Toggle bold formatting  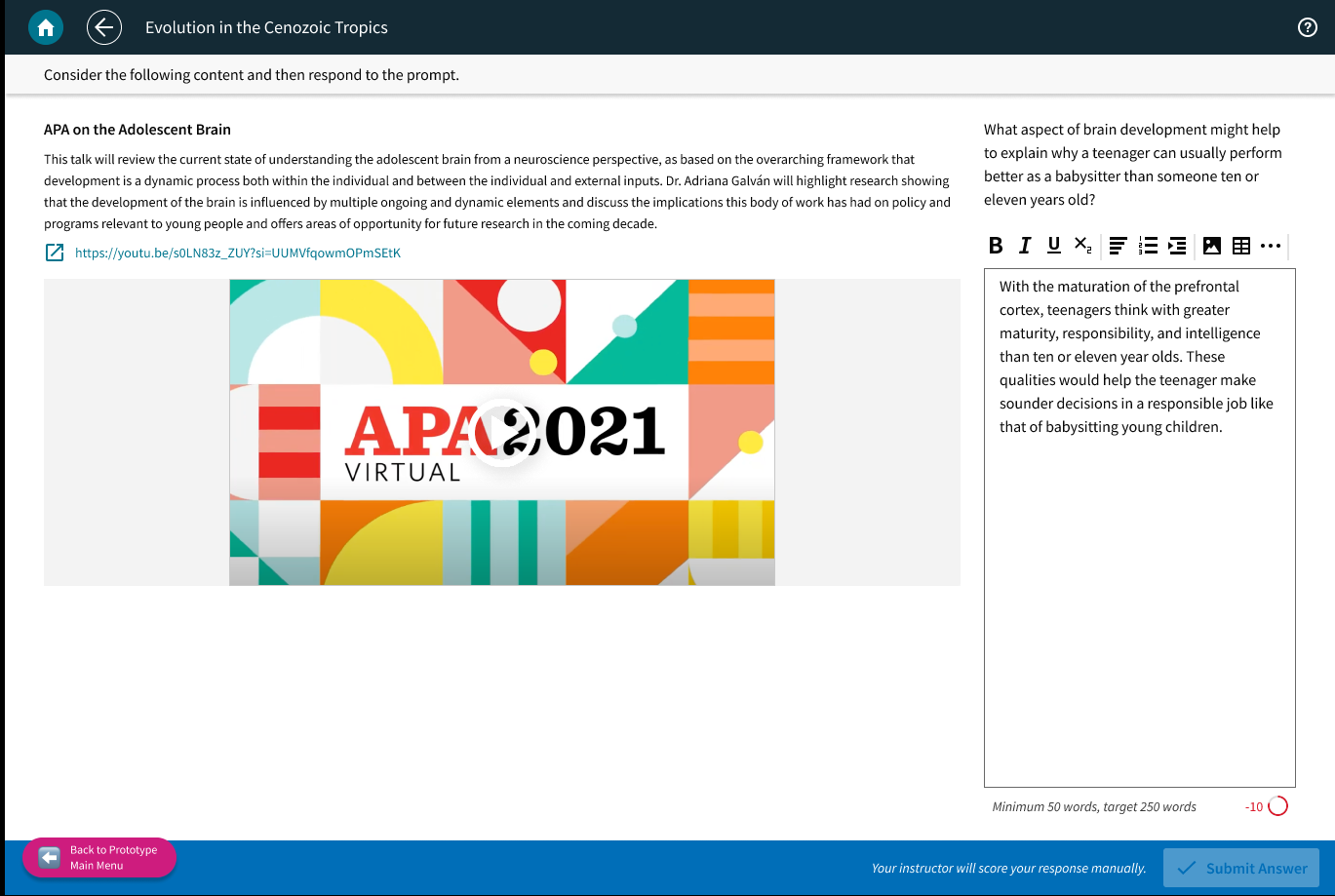tap(995, 246)
